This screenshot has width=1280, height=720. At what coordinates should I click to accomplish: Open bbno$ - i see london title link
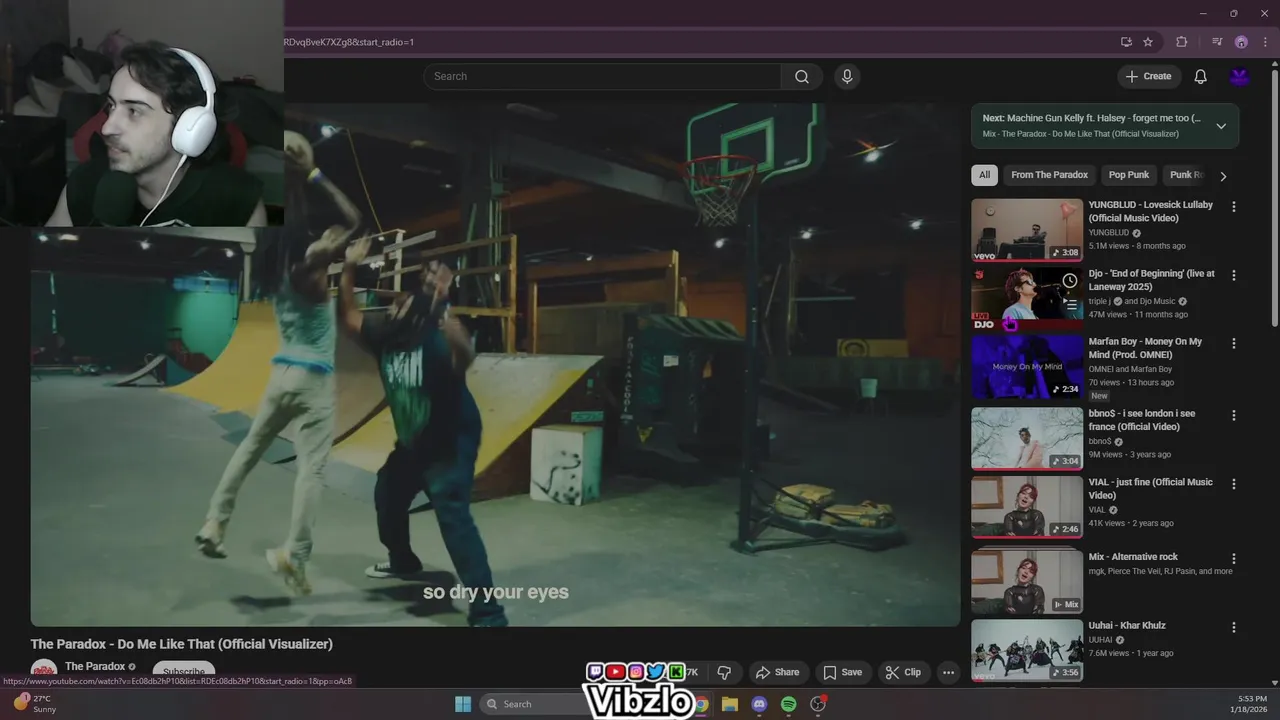(1142, 420)
